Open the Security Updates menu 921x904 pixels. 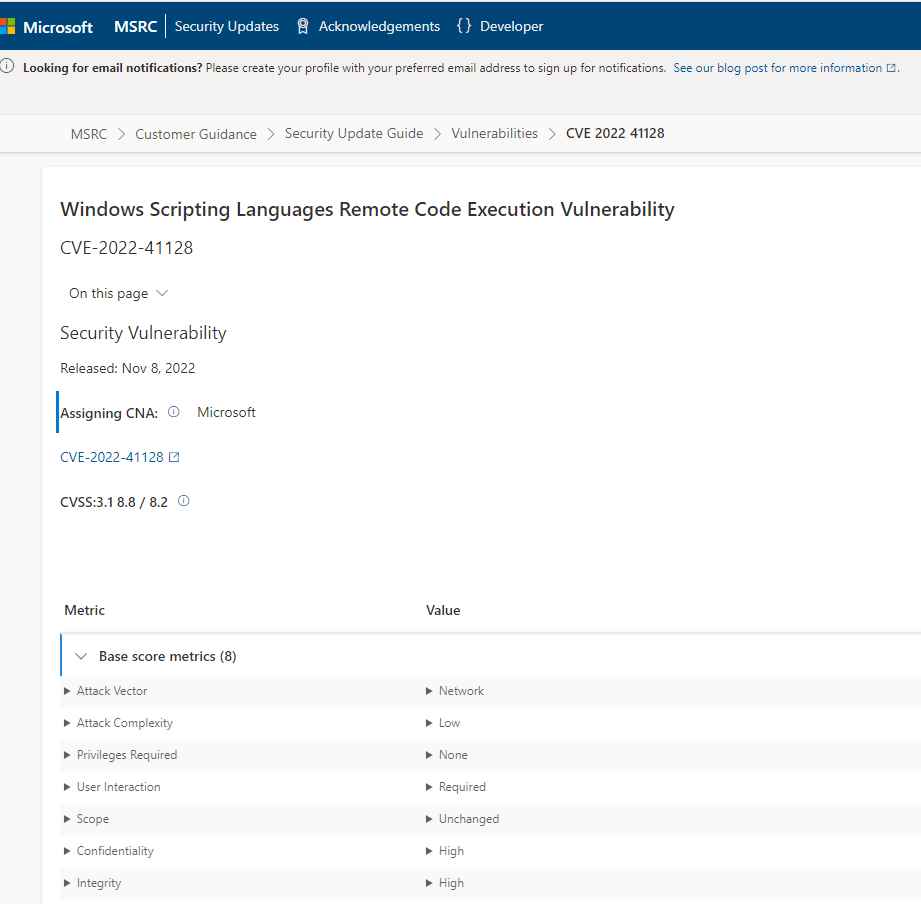[227, 26]
